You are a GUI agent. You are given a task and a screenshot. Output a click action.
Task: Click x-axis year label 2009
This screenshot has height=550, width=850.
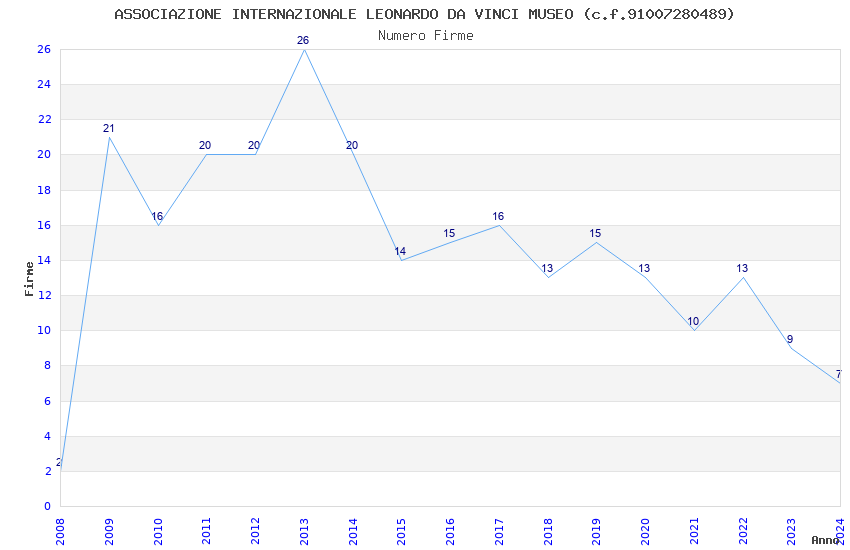click(109, 531)
